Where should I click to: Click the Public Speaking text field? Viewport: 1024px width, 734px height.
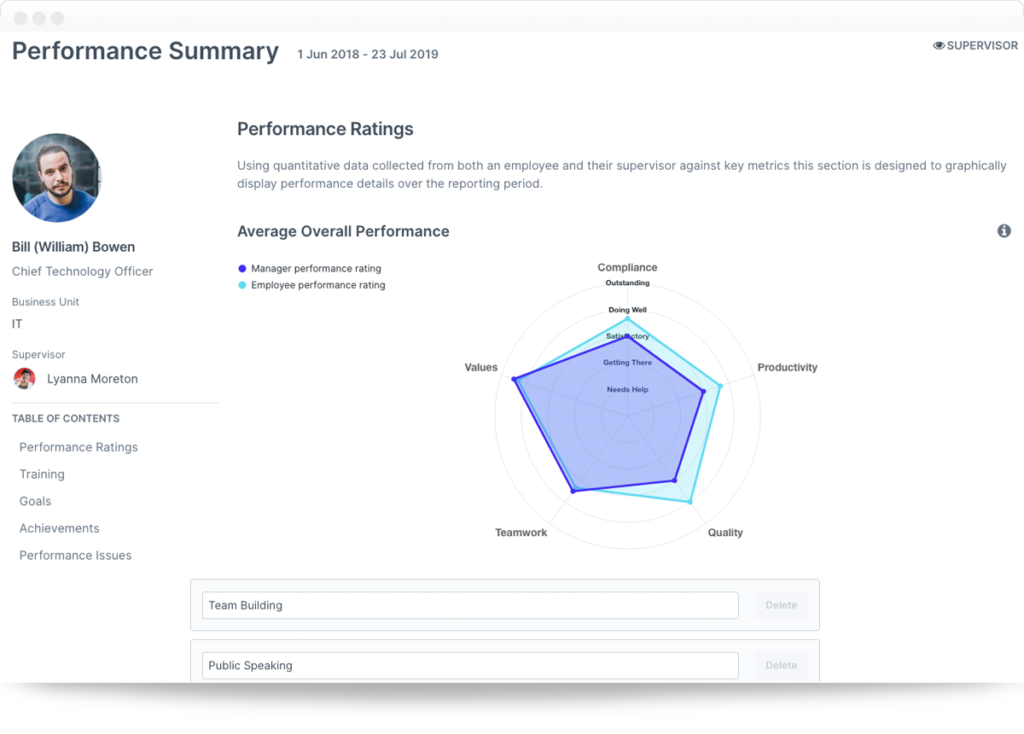470,665
